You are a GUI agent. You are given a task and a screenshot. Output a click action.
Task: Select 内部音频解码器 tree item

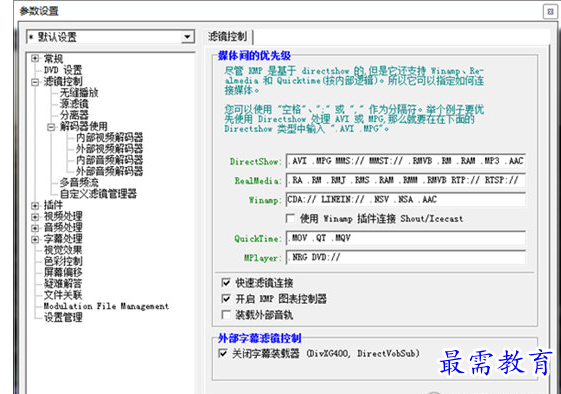click(109, 160)
